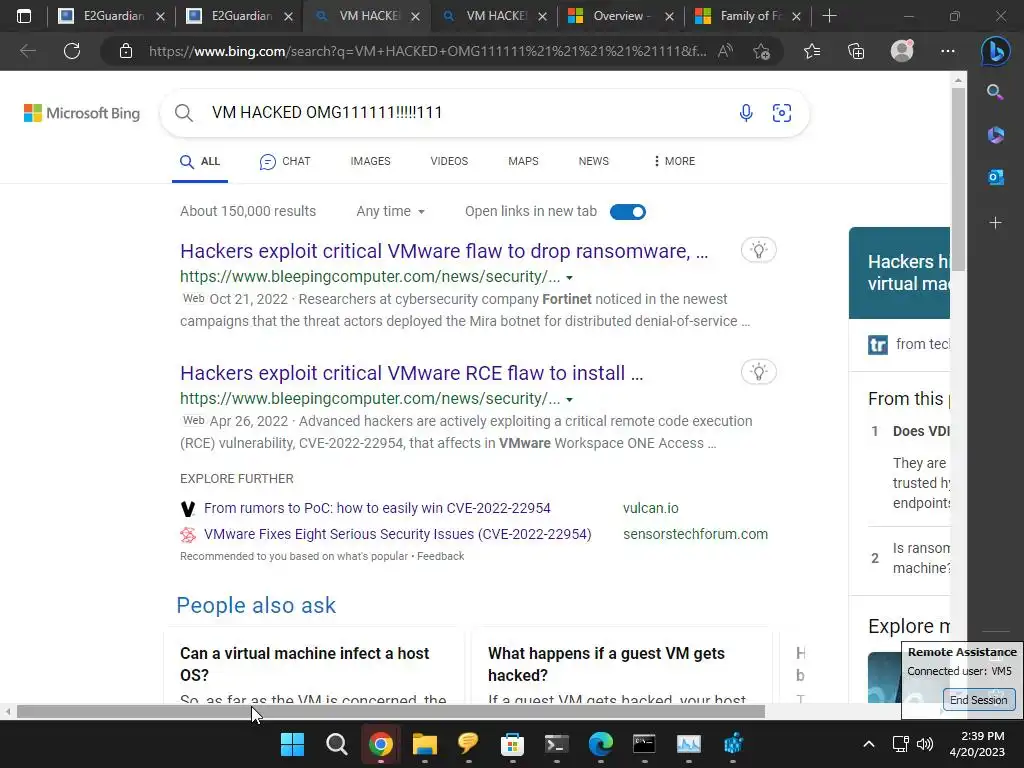Screen dimensions: 1024x768
Task: Switch to the CHAT tab
Action: (285, 161)
